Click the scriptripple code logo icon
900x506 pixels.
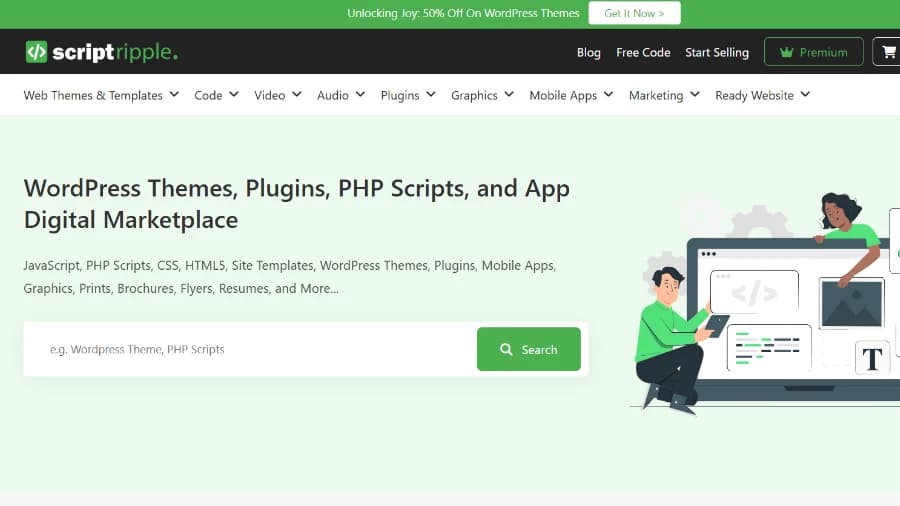coord(36,52)
